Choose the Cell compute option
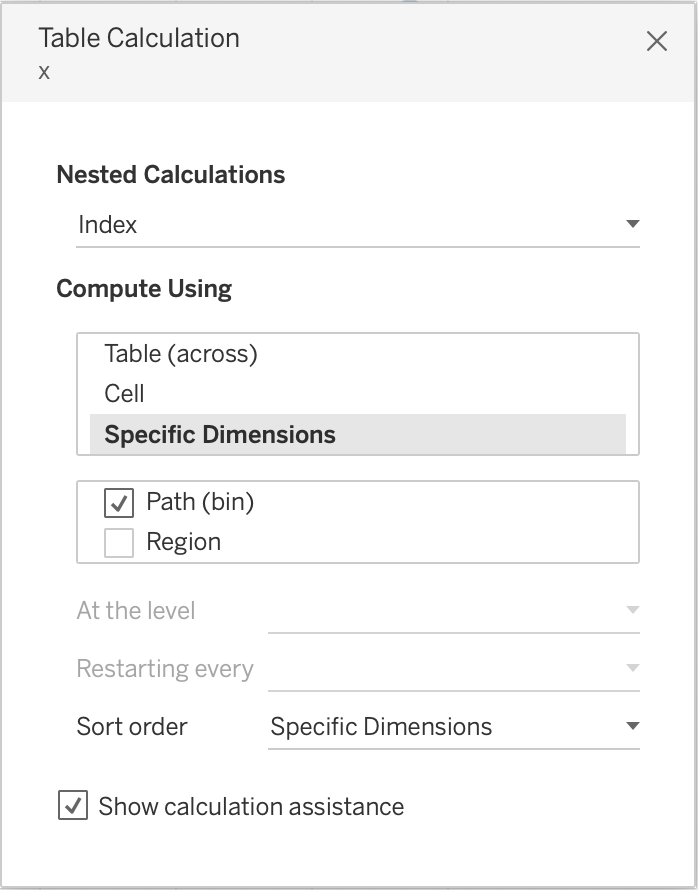Viewport: 698px width, 890px height. [125, 394]
